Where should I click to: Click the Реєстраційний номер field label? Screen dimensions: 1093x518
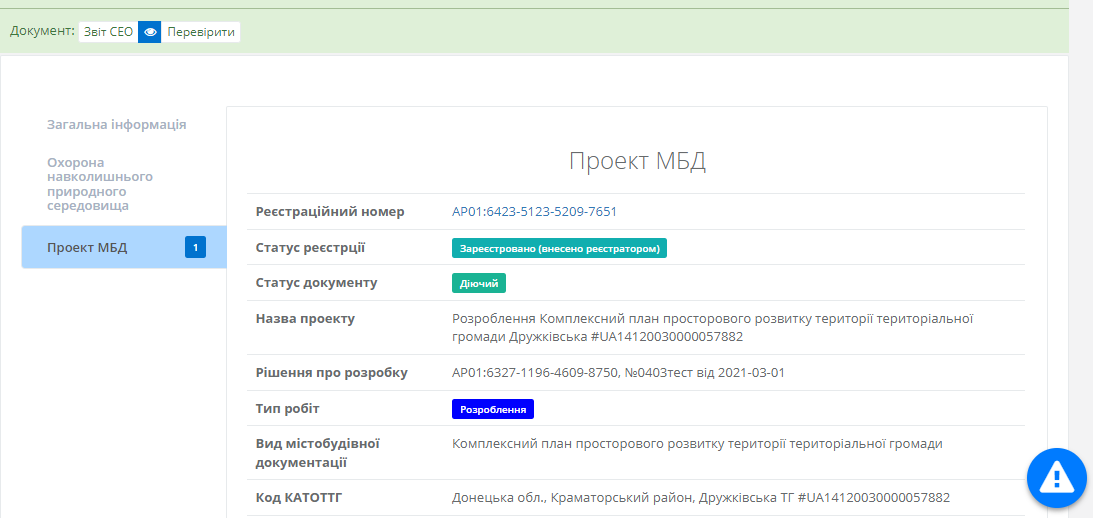click(330, 212)
